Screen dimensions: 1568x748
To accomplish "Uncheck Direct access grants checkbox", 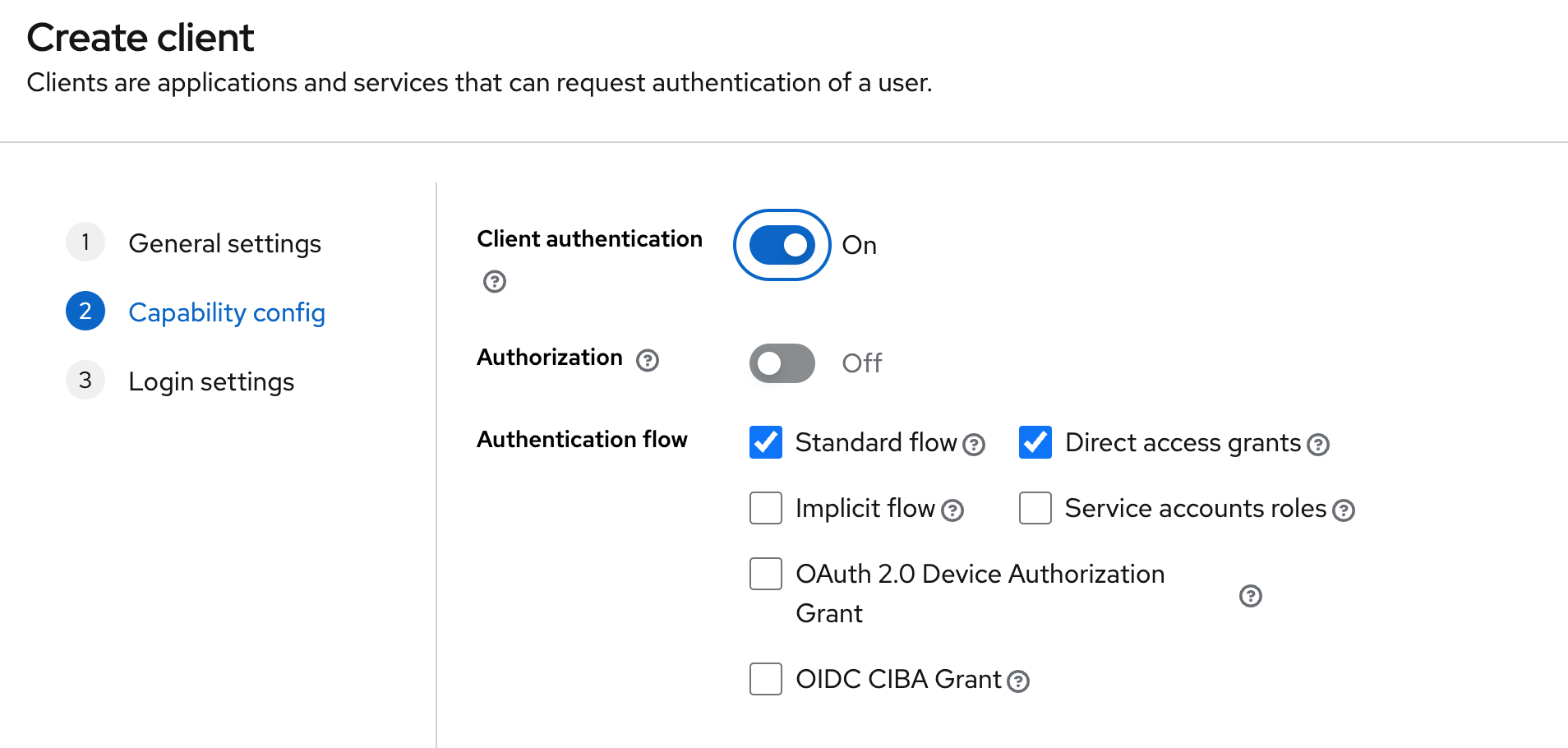I will [1035, 442].
